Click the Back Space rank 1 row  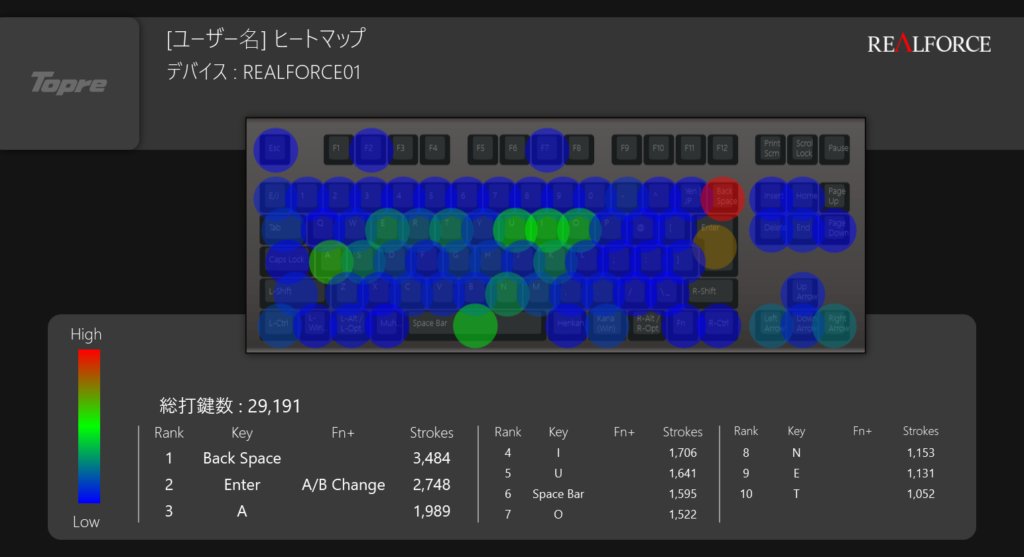tap(308, 458)
